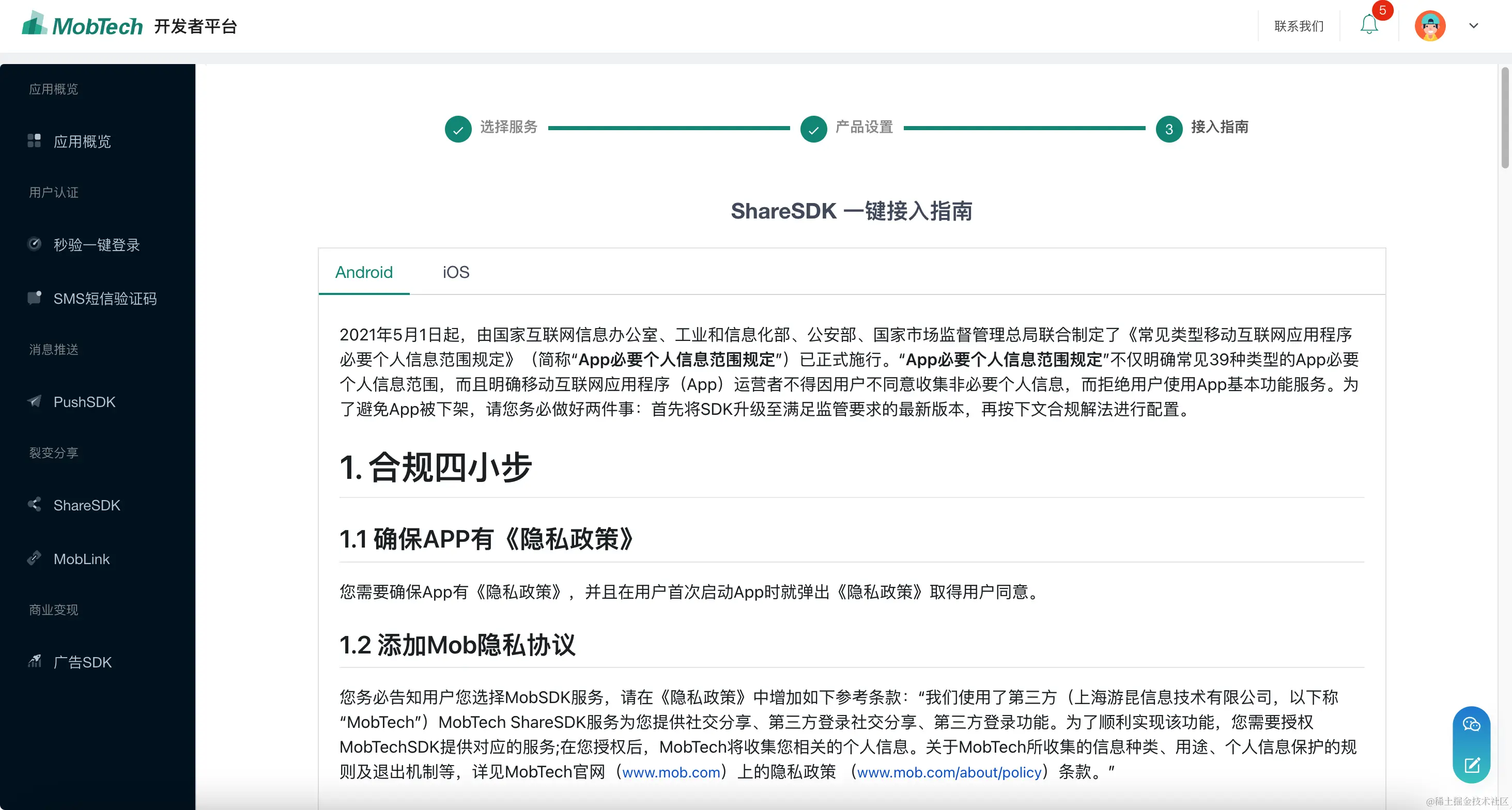Expand the account dropdown arrow

pos(1473,26)
